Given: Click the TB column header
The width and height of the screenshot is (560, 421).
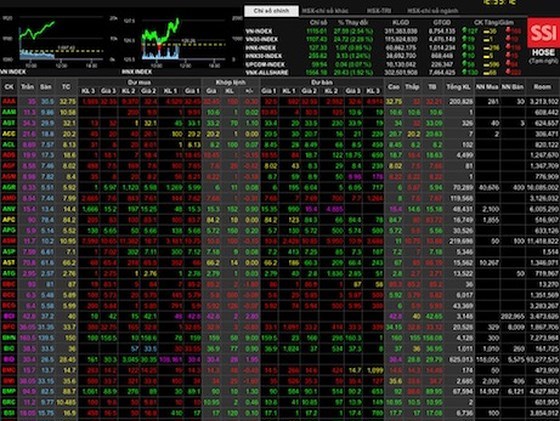Looking at the screenshot, I should coord(432,87).
